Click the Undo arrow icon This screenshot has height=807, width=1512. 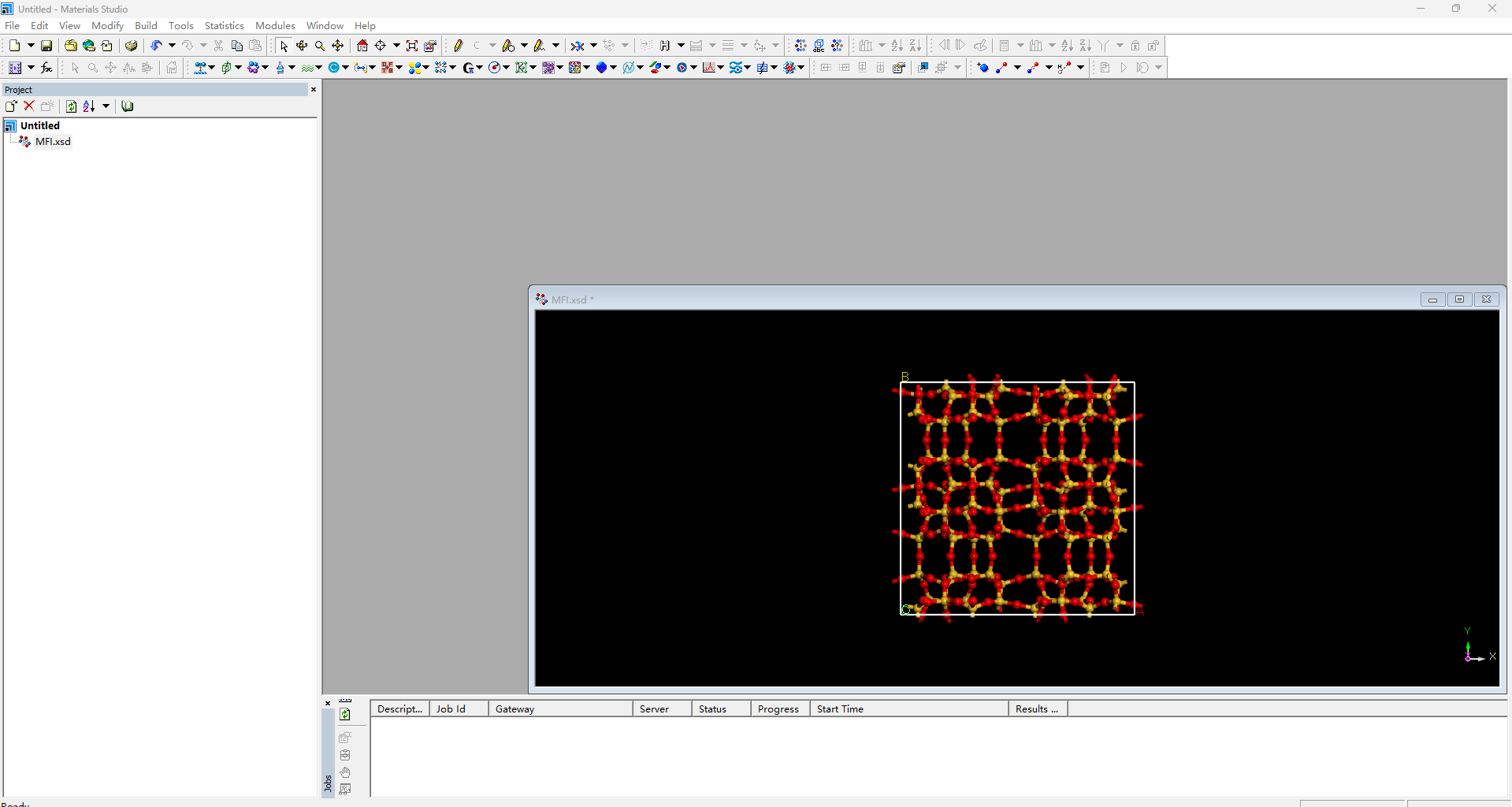pyautogui.click(x=156, y=46)
